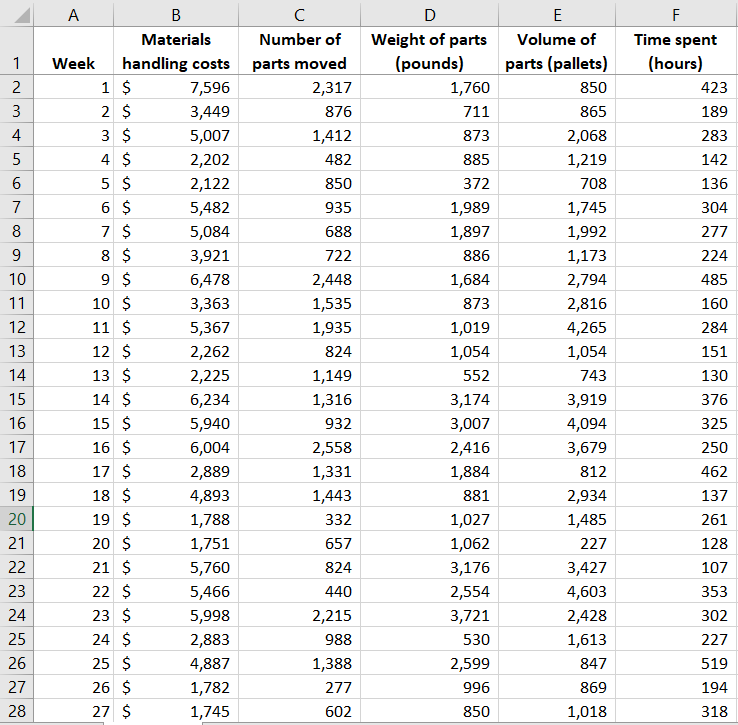The height and width of the screenshot is (725, 738).
Task: Select column A header
Action: pyautogui.click(x=73, y=15)
